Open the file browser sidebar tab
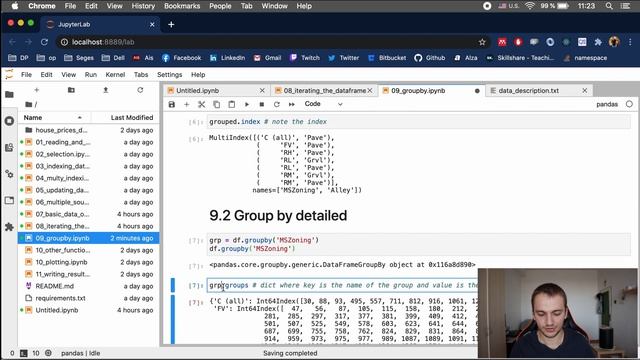The width and height of the screenshot is (640, 360). 9,95
